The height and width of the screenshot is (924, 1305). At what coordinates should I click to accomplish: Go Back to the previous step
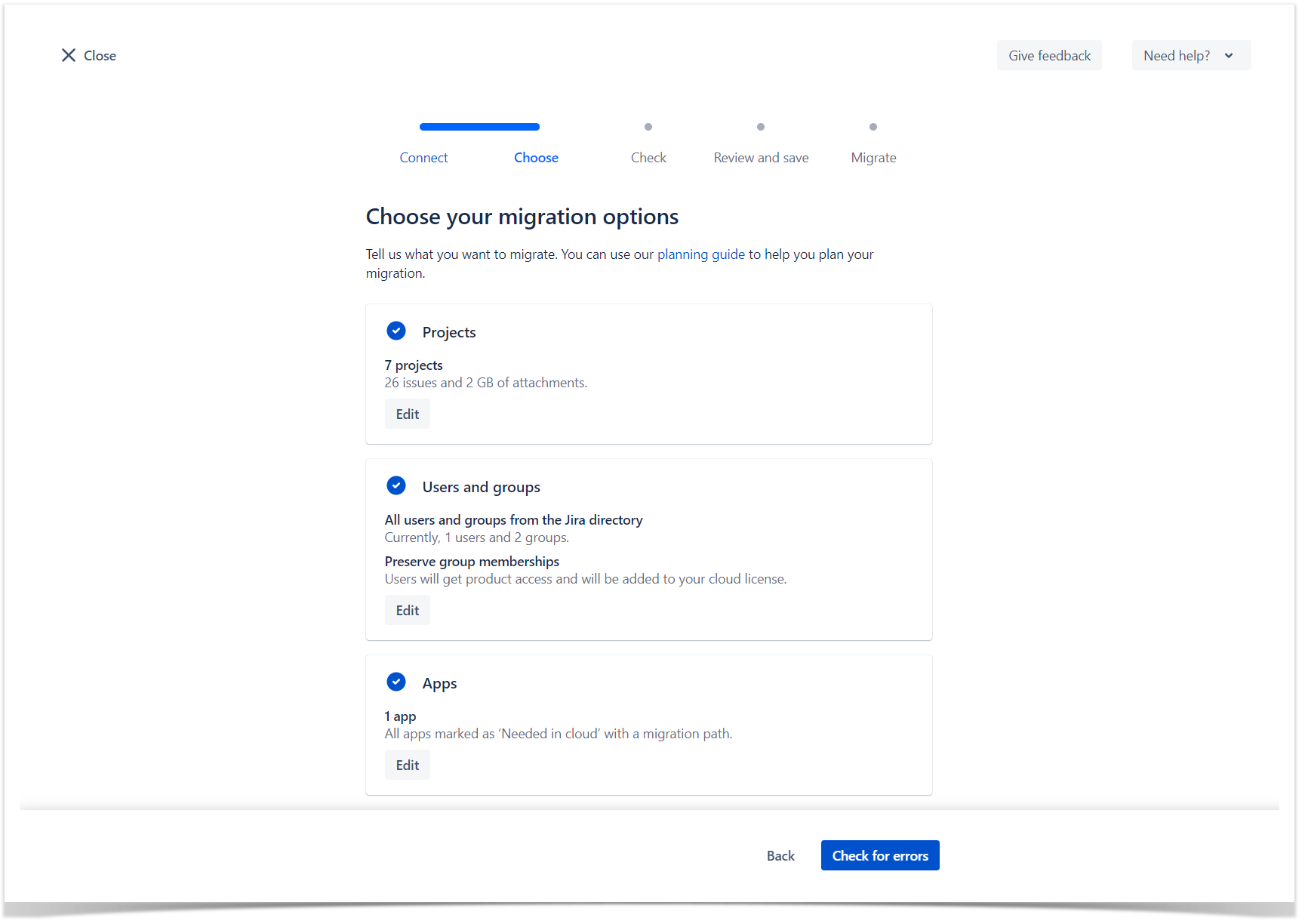(780, 856)
